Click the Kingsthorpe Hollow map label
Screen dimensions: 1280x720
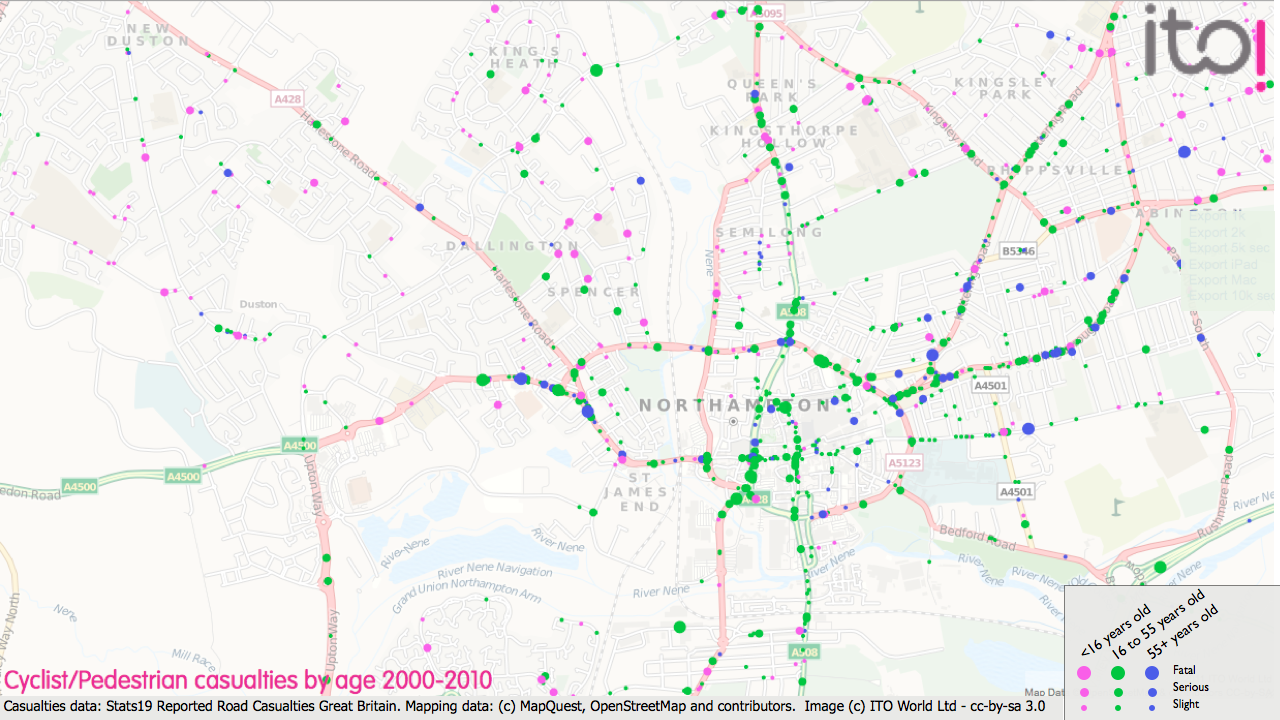[x=784, y=137]
